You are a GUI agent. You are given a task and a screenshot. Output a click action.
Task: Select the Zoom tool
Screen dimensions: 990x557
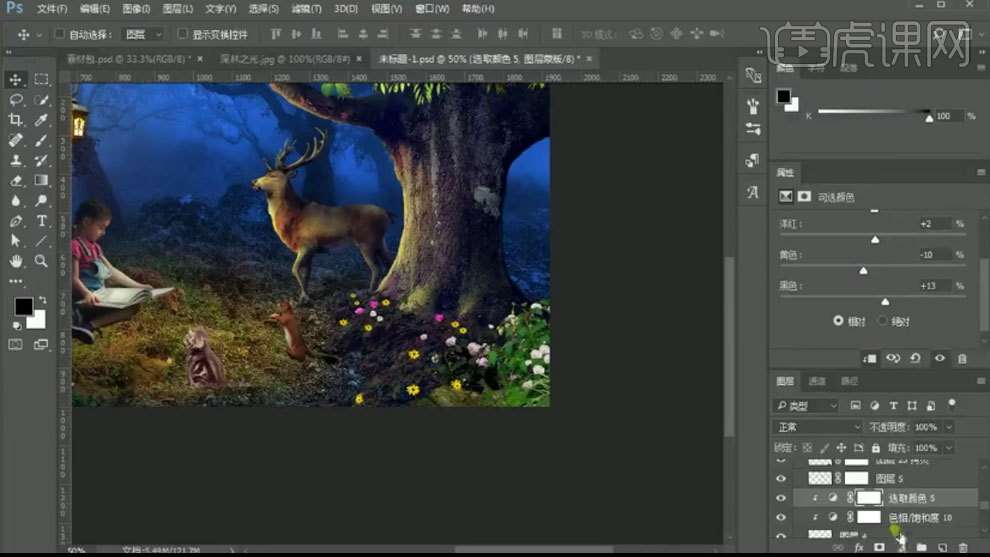click(42, 261)
